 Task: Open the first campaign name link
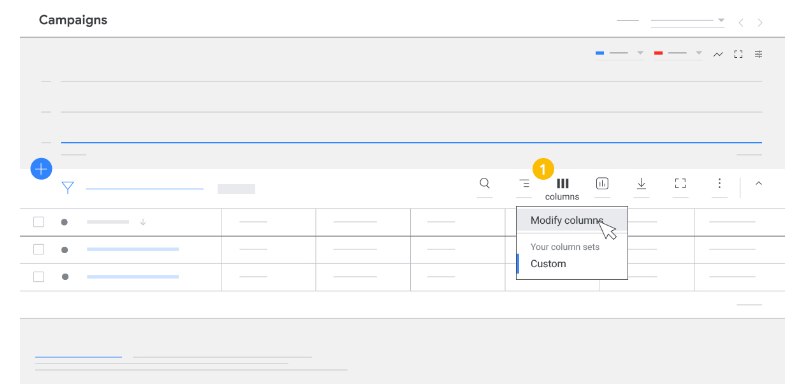133,249
